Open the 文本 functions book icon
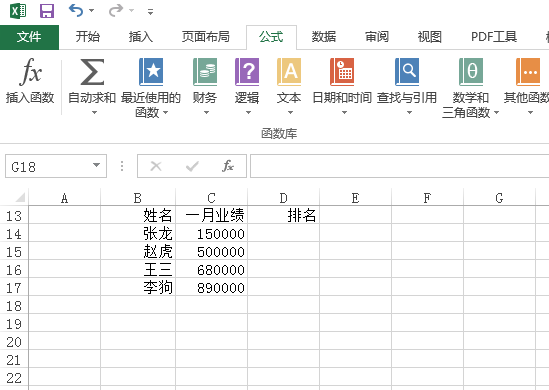Viewport: 549px width, 390px height. coord(289,72)
